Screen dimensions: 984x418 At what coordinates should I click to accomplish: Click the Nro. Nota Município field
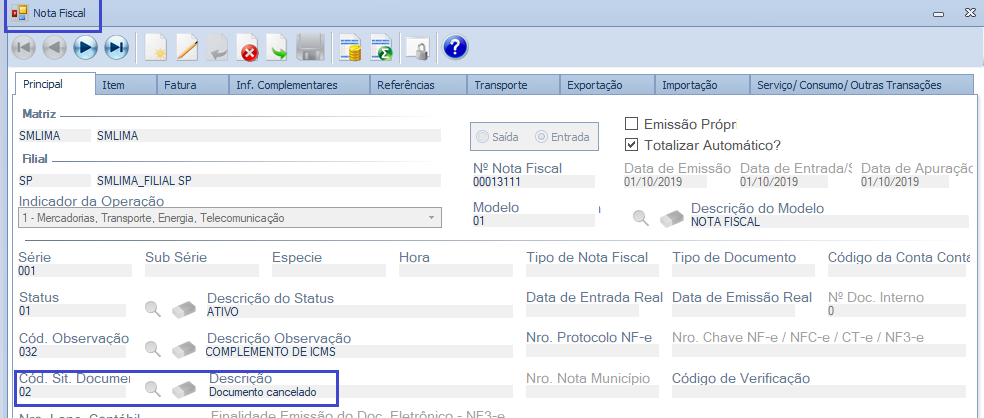click(x=592, y=391)
